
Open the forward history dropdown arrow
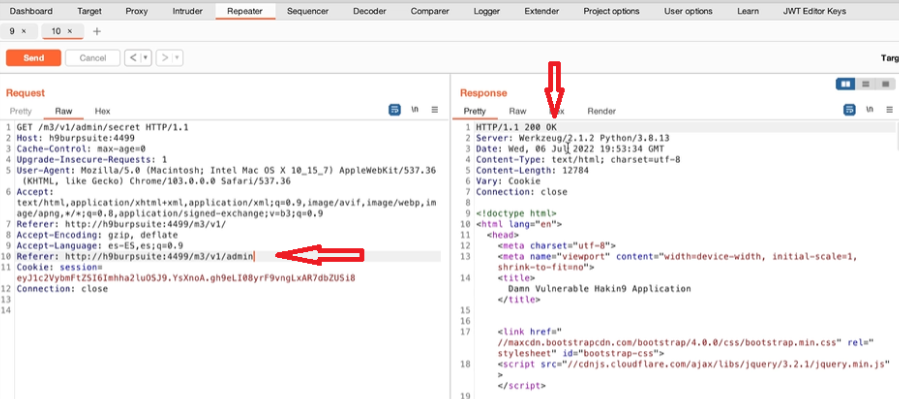(x=177, y=58)
